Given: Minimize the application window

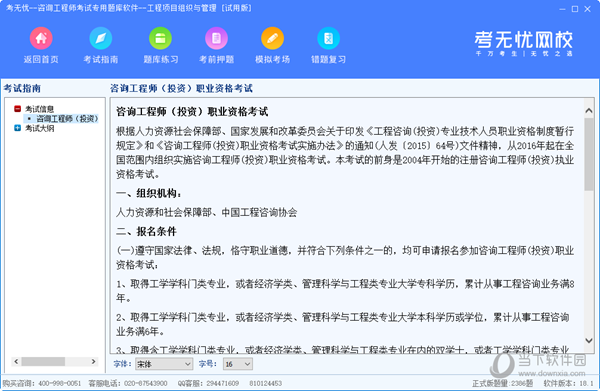Looking at the screenshot, I should tap(562, 9).
